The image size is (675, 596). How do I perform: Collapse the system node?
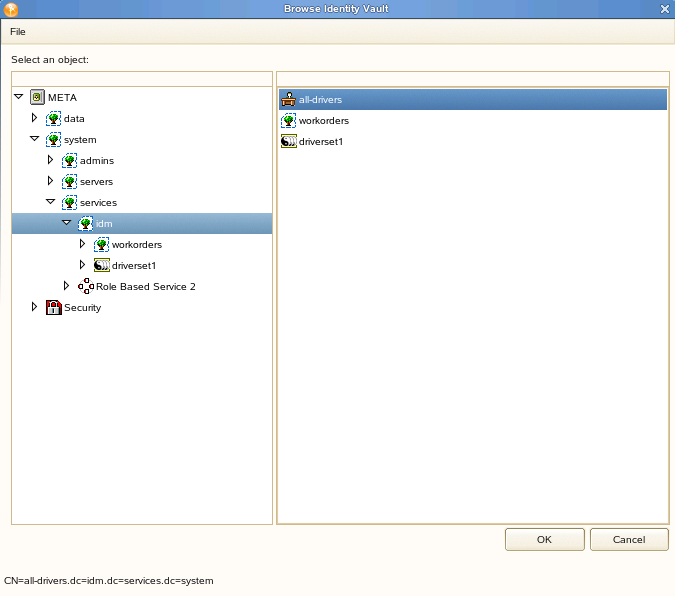[34, 139]
